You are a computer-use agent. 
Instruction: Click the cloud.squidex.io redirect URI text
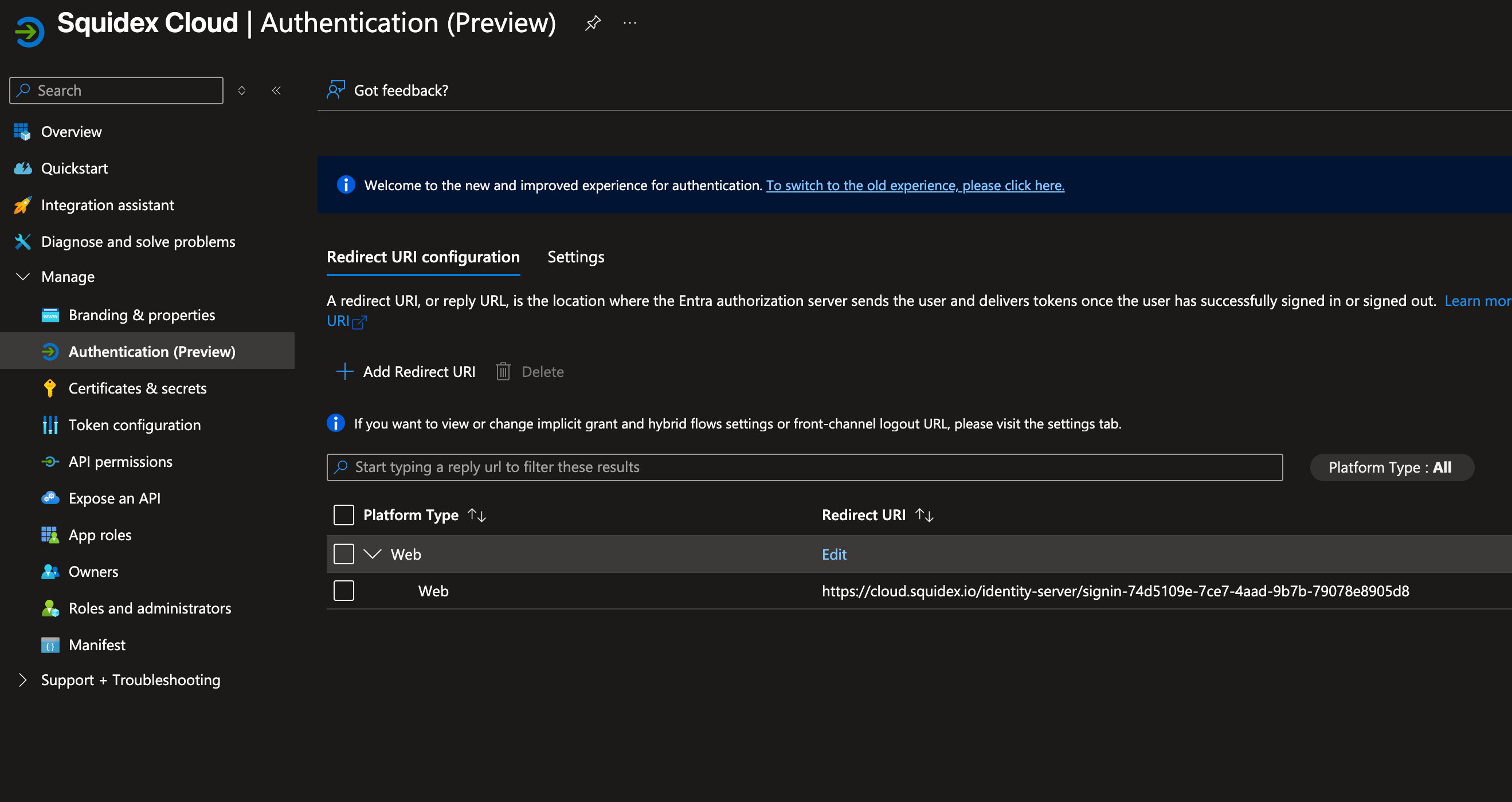click(x=1115, y=591)
